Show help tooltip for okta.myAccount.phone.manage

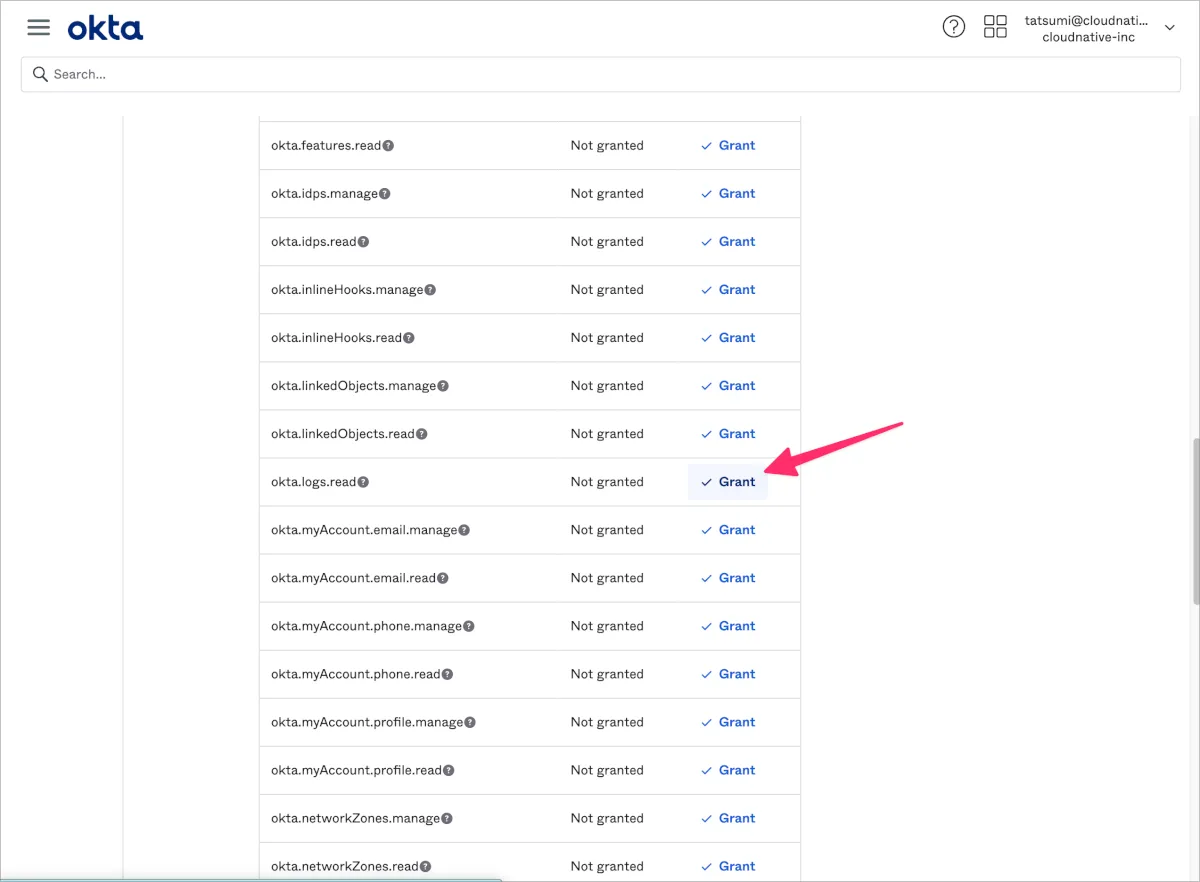click(x=469, y=626)
